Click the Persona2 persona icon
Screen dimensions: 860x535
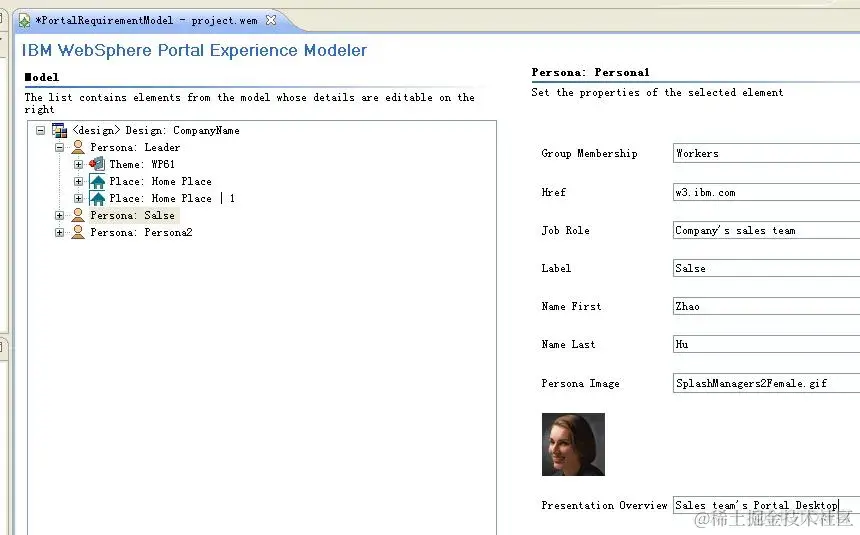[78, 232]
